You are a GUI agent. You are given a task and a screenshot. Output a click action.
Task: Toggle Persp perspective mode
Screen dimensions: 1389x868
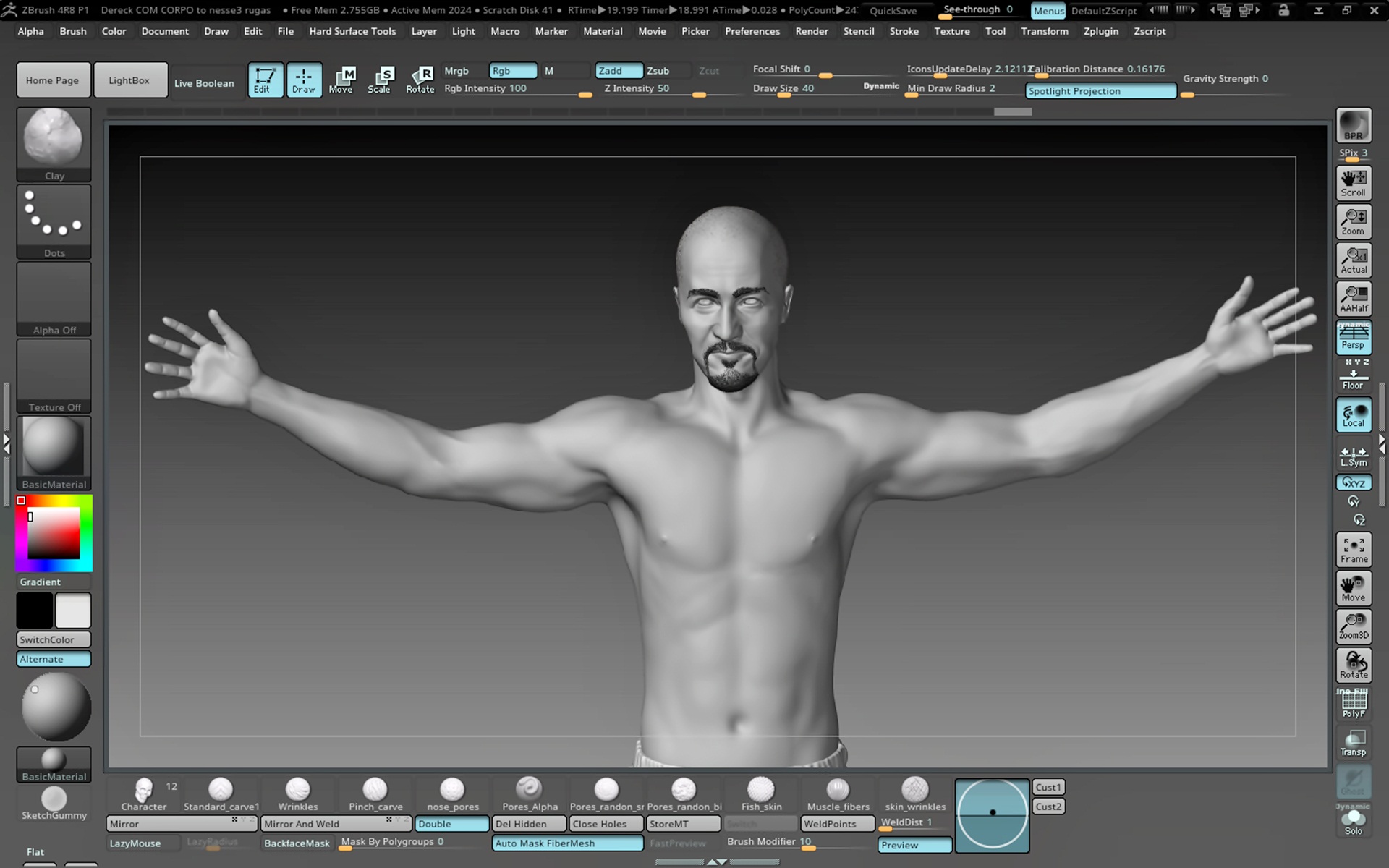click(x=1354, y=337)
